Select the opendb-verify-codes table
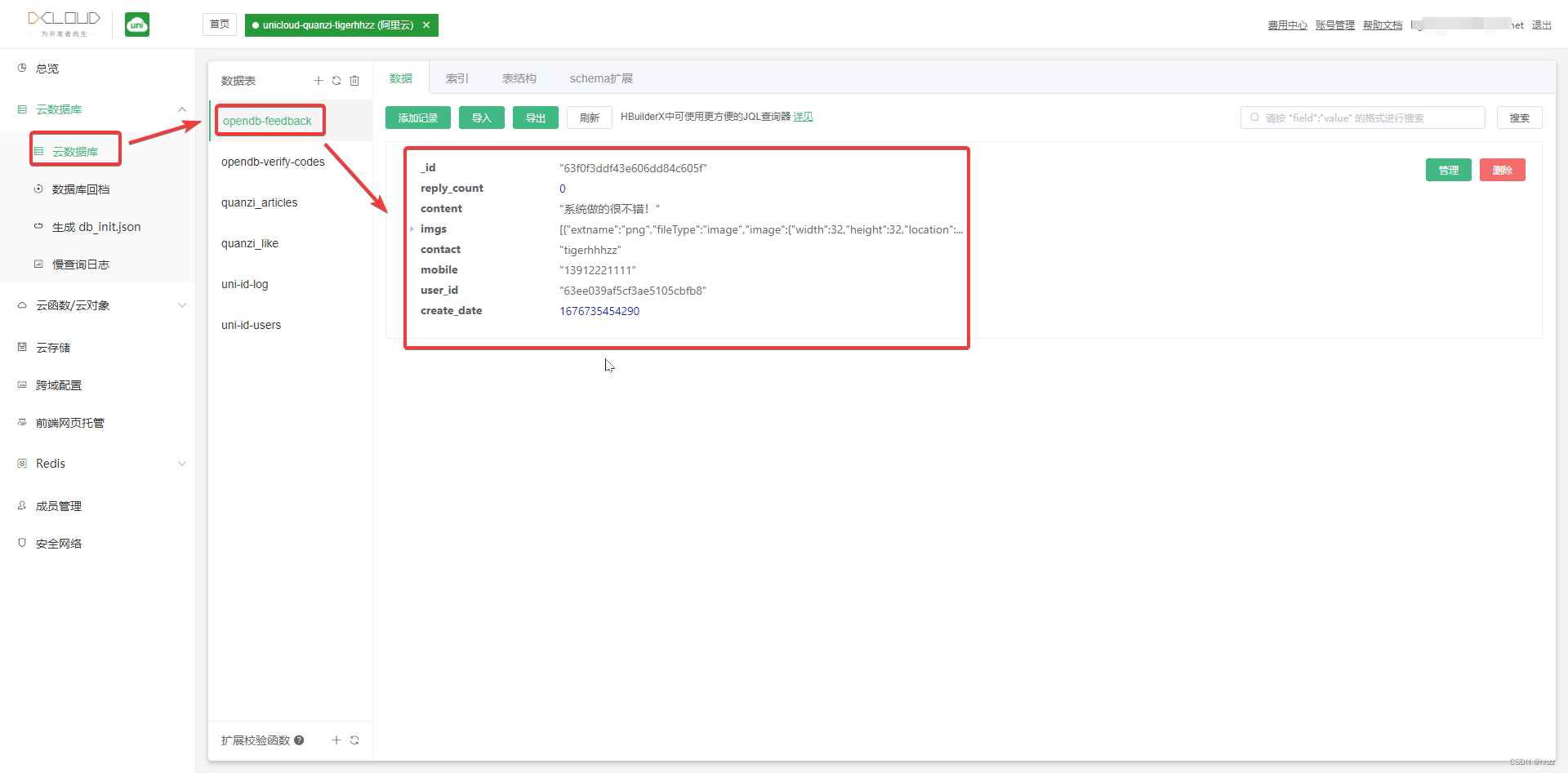 click(291, 162)
